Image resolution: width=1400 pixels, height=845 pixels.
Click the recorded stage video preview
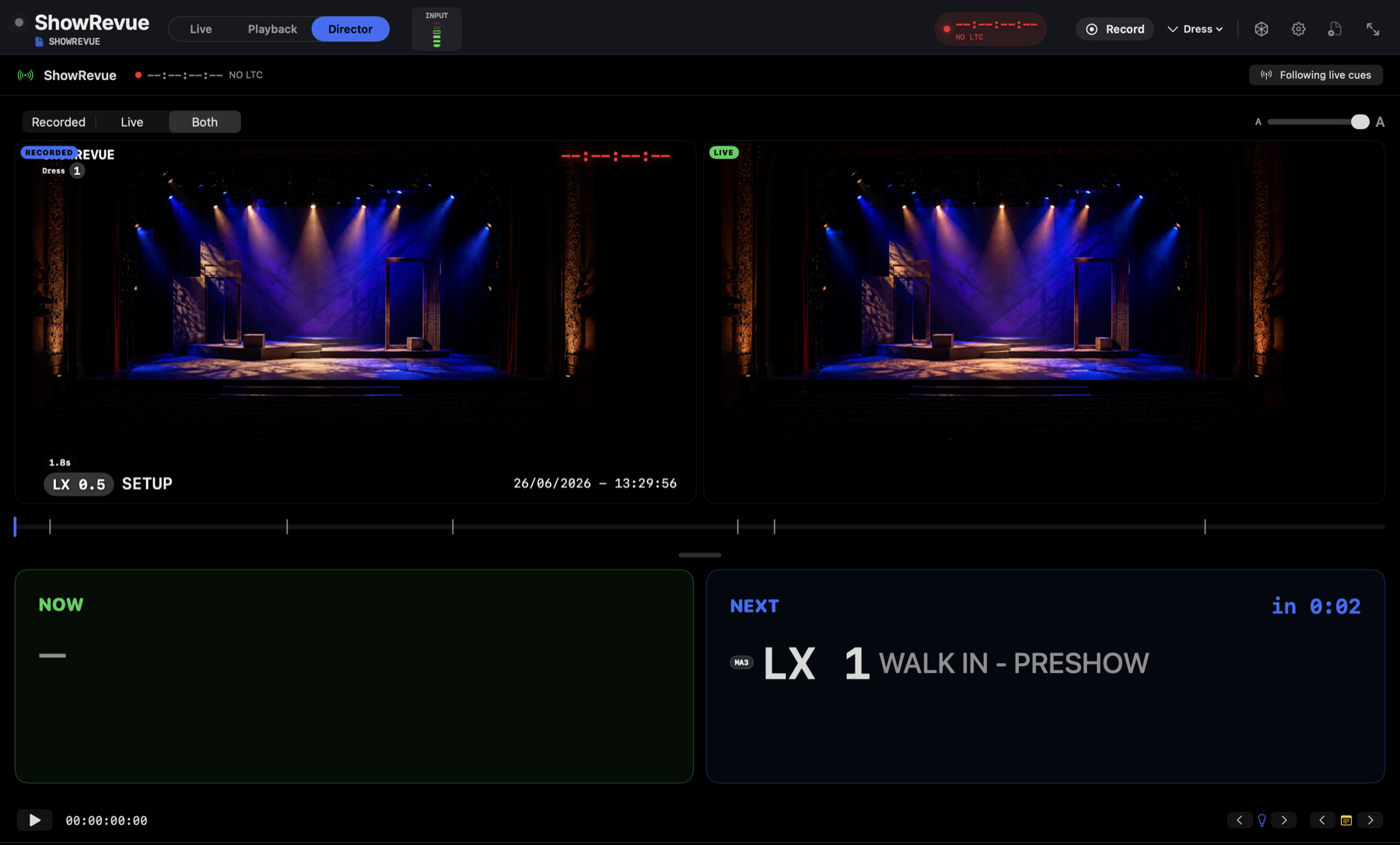coord(355,321)
